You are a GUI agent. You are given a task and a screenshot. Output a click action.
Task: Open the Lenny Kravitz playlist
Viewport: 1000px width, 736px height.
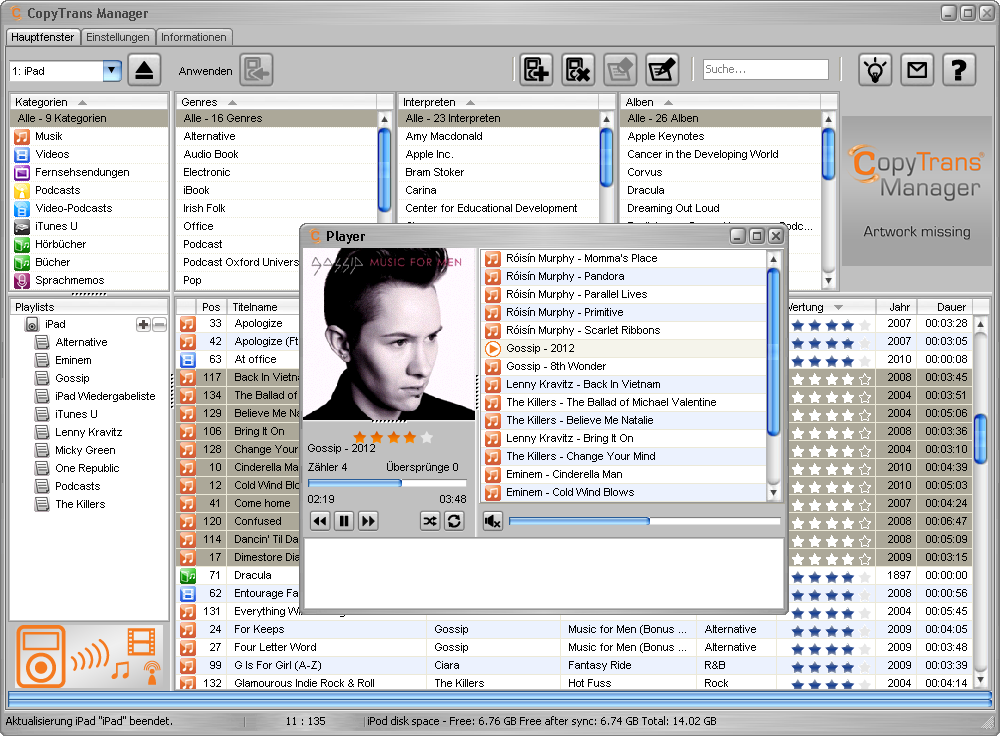coord(89,432)
